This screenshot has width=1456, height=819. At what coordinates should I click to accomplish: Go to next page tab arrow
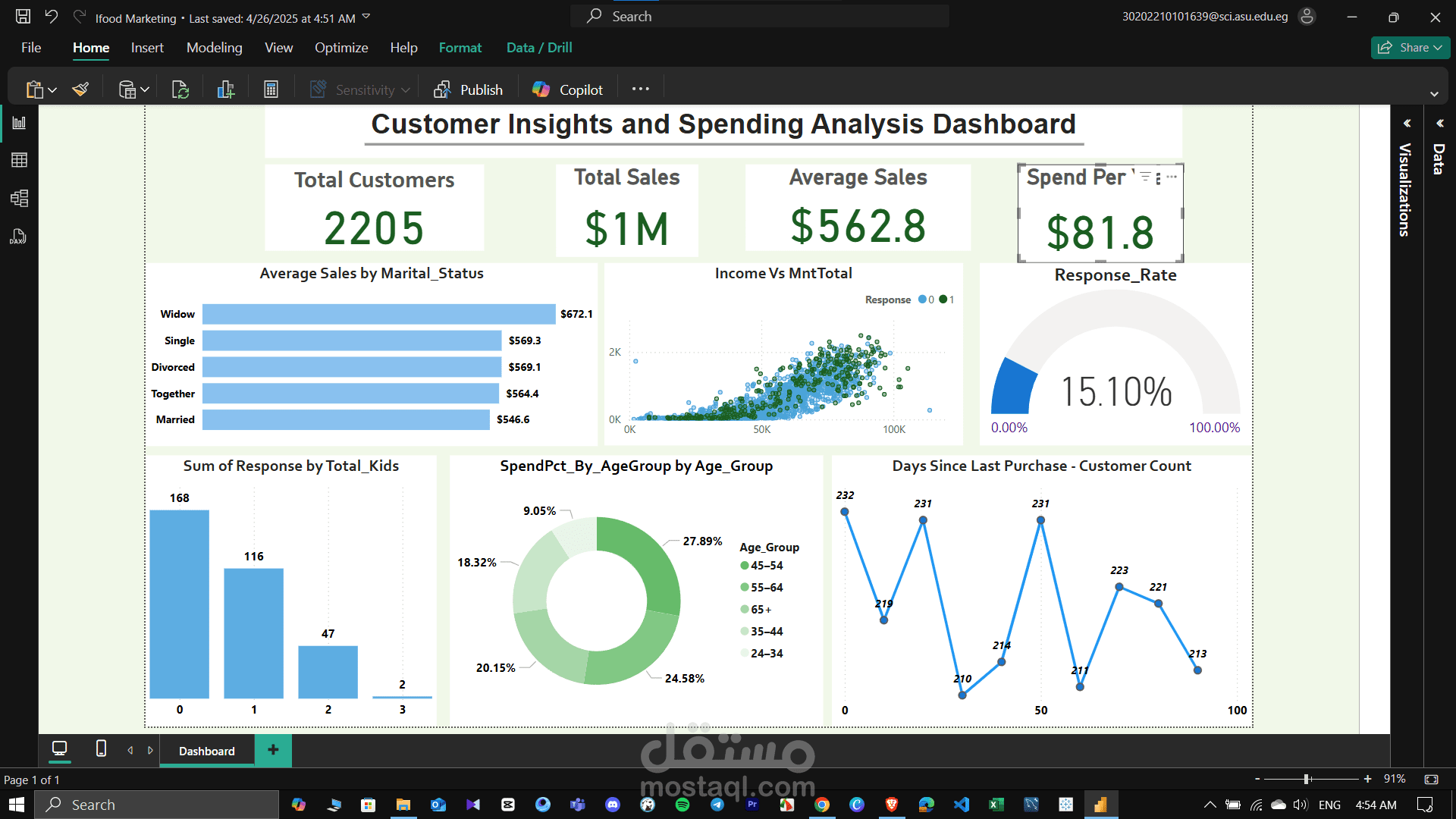tap(150, 750)
